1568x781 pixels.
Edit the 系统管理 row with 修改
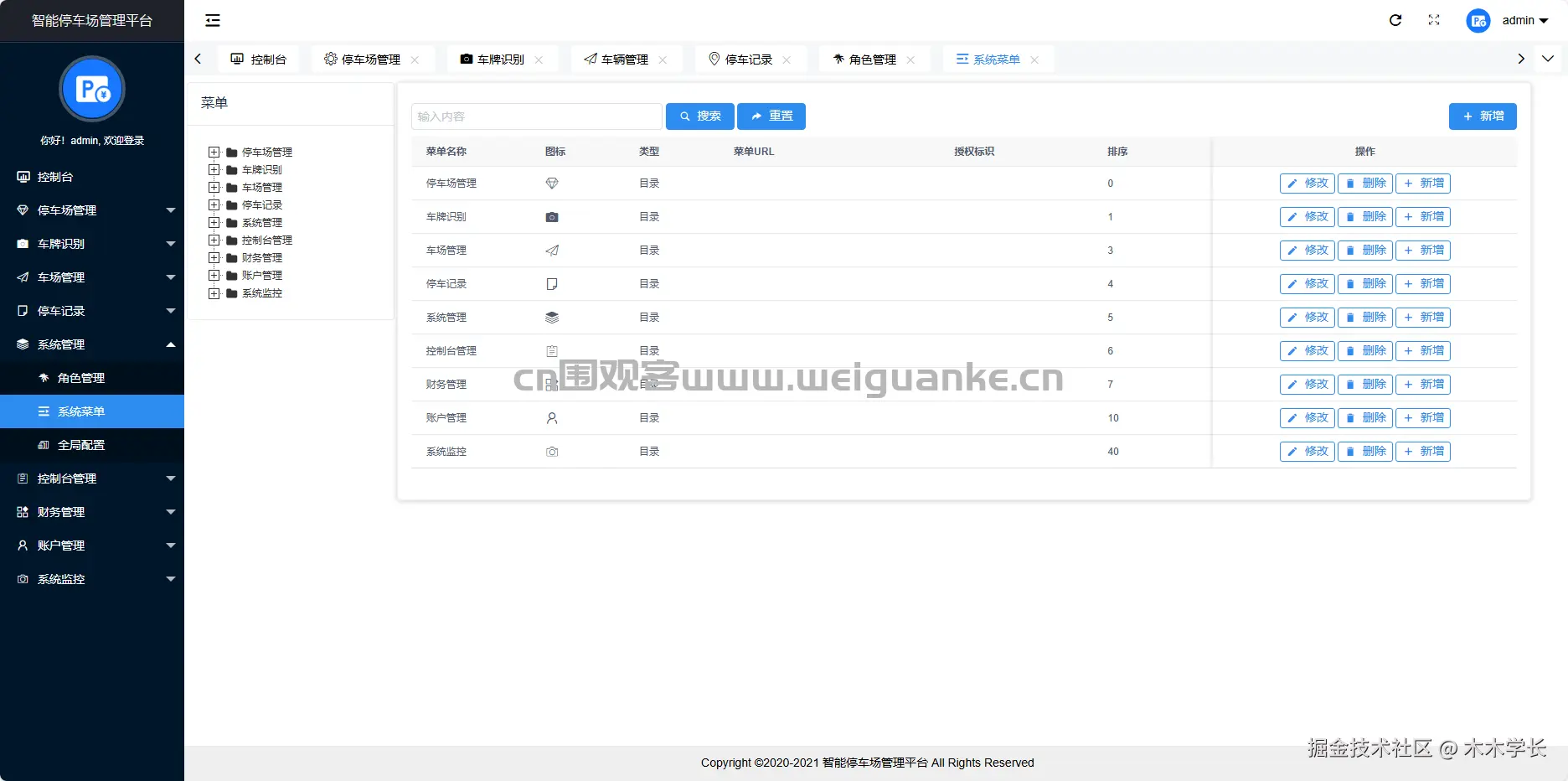(x=1308, y=318)
